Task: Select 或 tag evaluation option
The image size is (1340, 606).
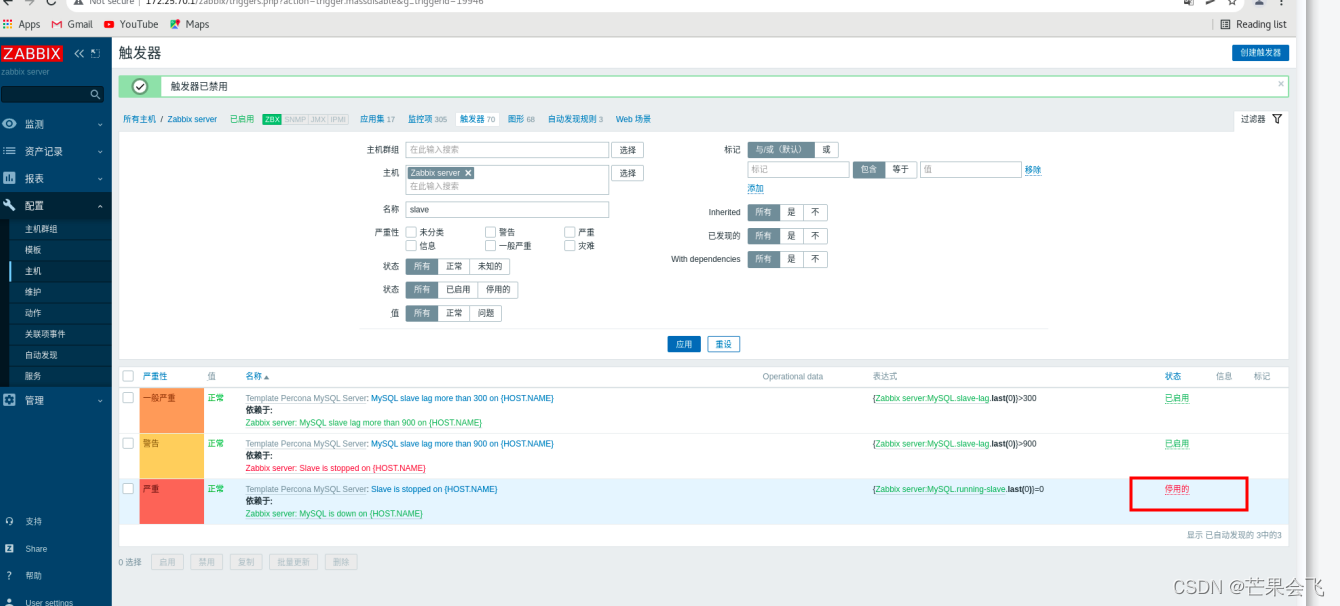Action: [827, 150]
